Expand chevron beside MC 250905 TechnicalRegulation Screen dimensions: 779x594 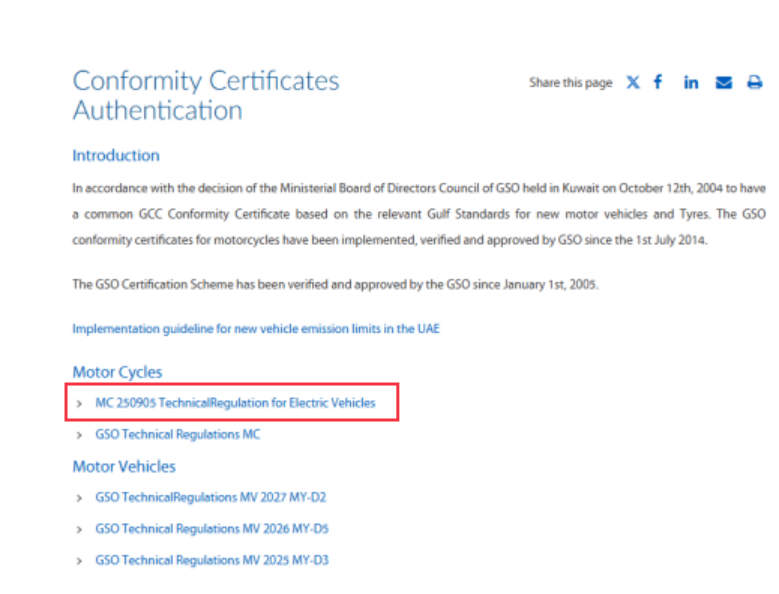80,404
